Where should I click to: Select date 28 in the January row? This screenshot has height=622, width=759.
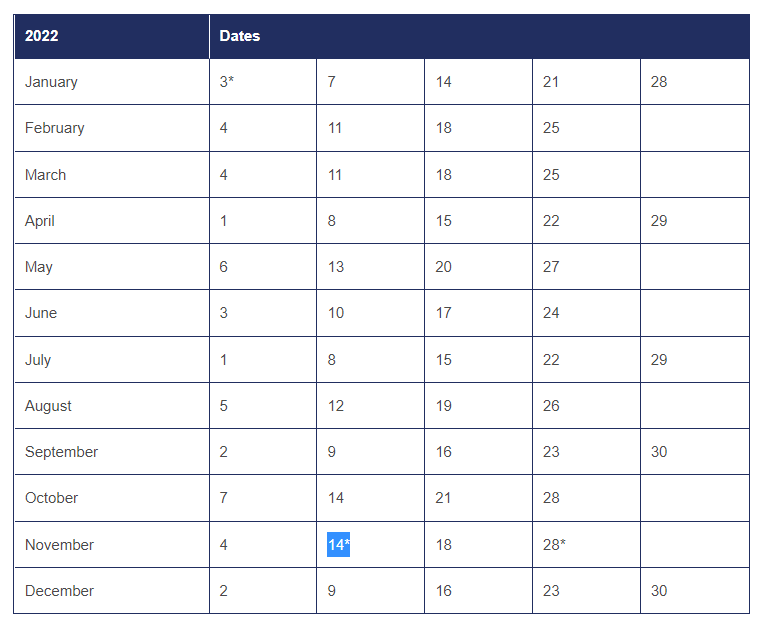[x=659, y=82]
